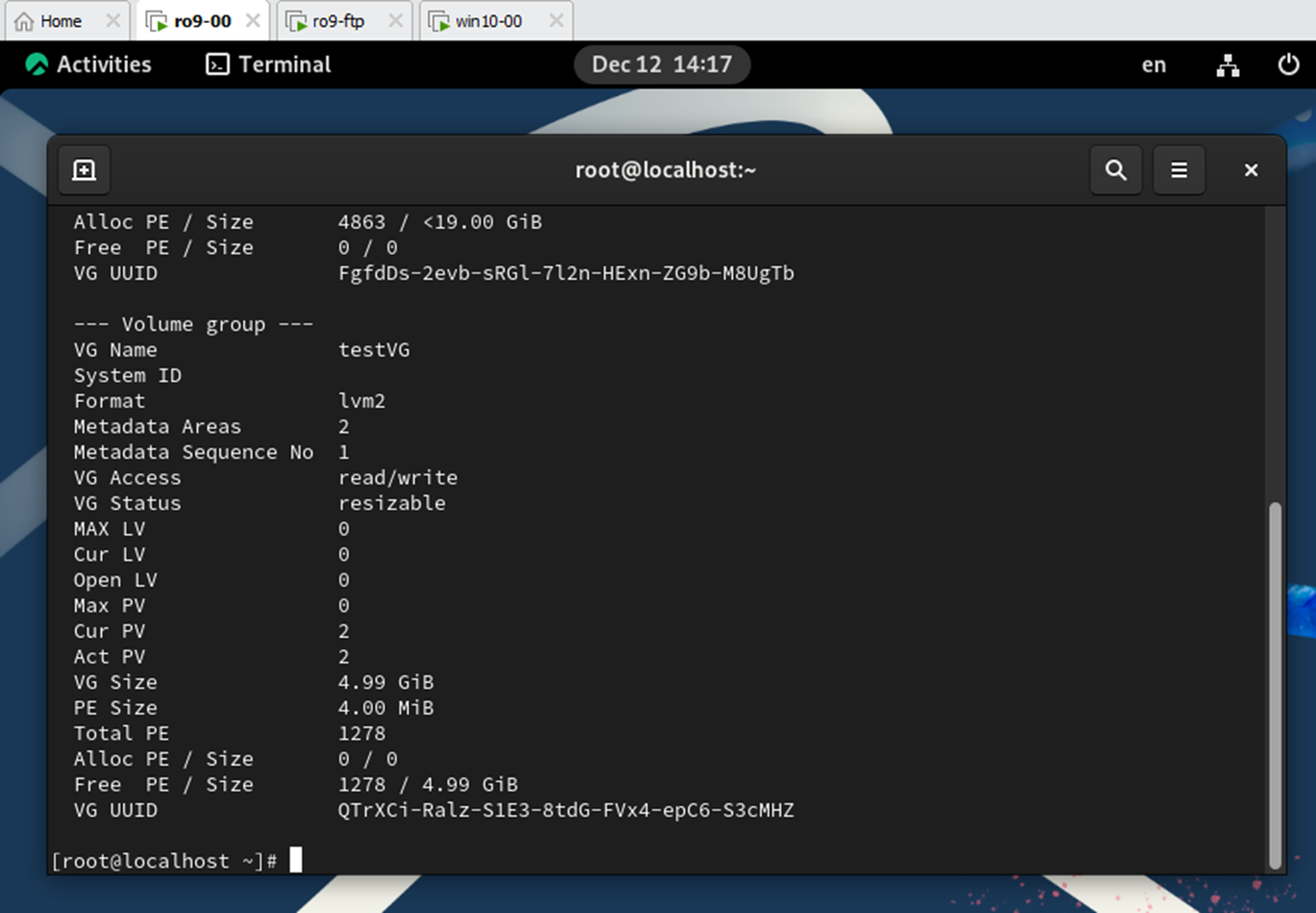Click the terminal scrollbar thumb

(1276, 685)
